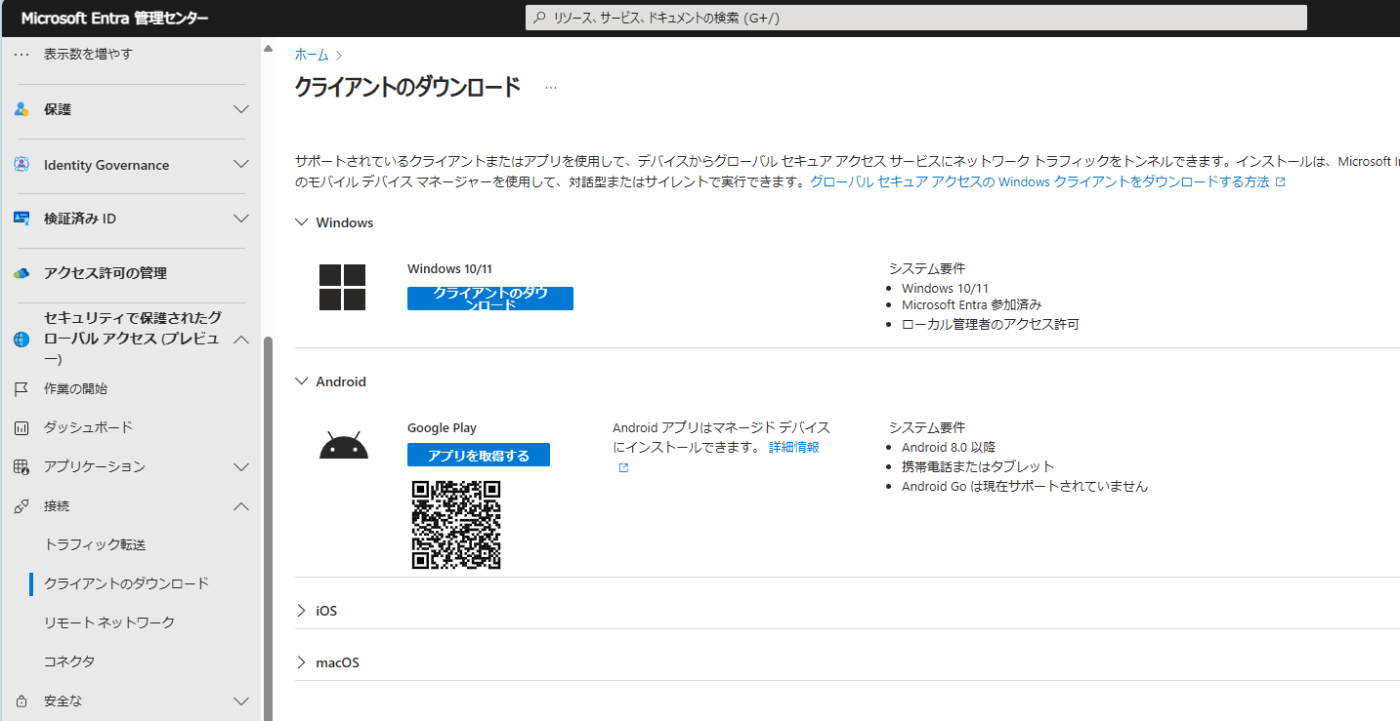This screenshot has height=721, width=1400.
Task: Click the Android 8.0 以降 requirement
Action: pyautogui.click(x=949, y=447)
